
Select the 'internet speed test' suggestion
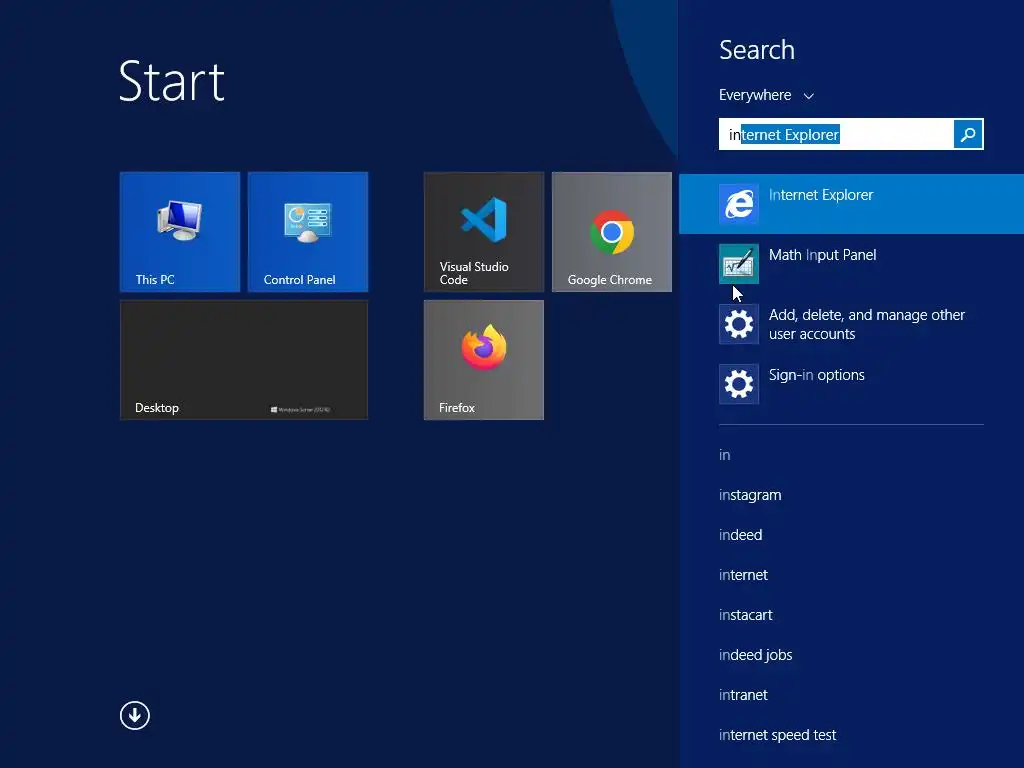pyautogui.click(x=777, y=735)
